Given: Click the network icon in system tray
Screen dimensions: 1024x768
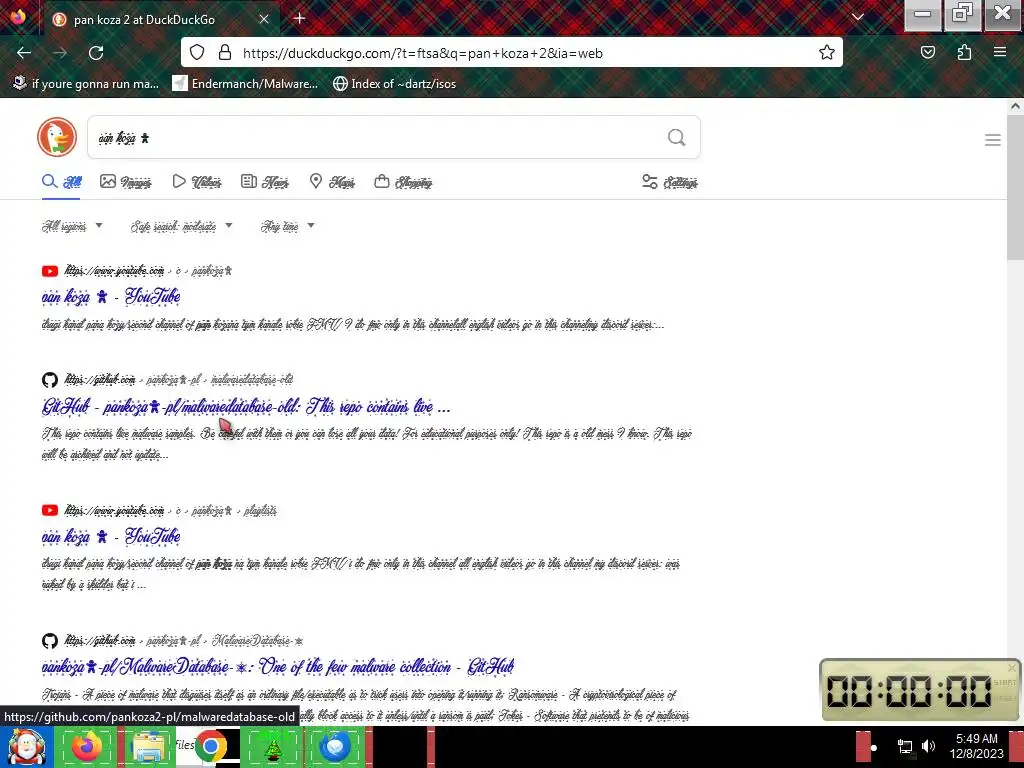Looking at the screenshot, I should pos(904,746).
